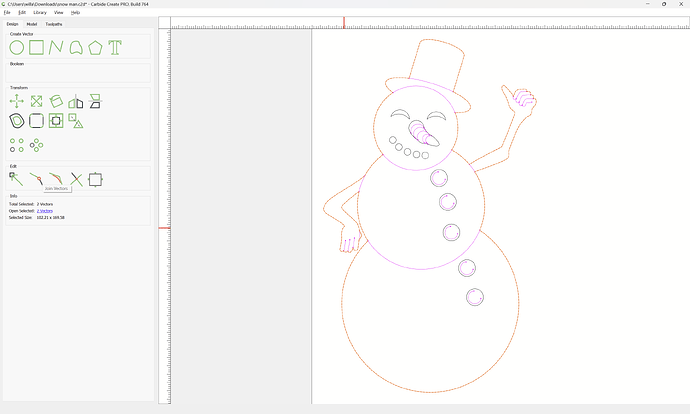Screen dimensions: 690x414
Task: Open the Linear Array tool
Action: tap(17, 145)
